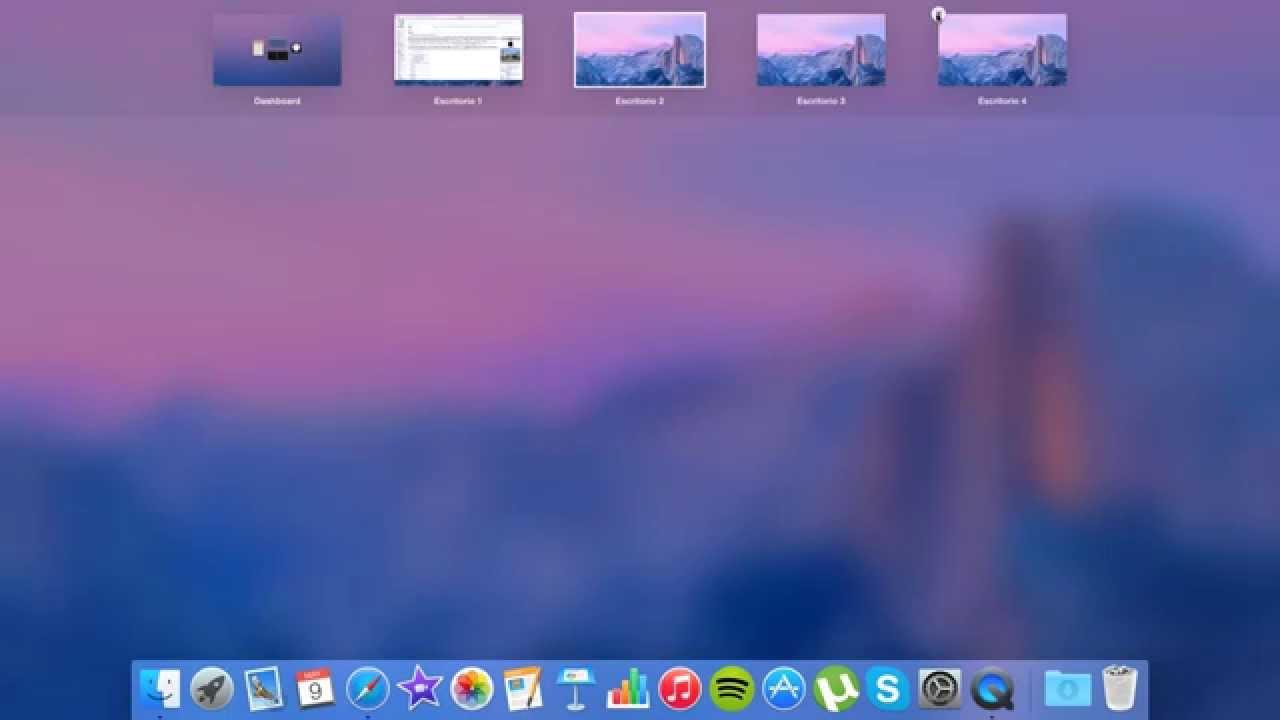Open Safari from the Dock
The width and height of the screenshot is (1280, 720).
pos(367,688)
